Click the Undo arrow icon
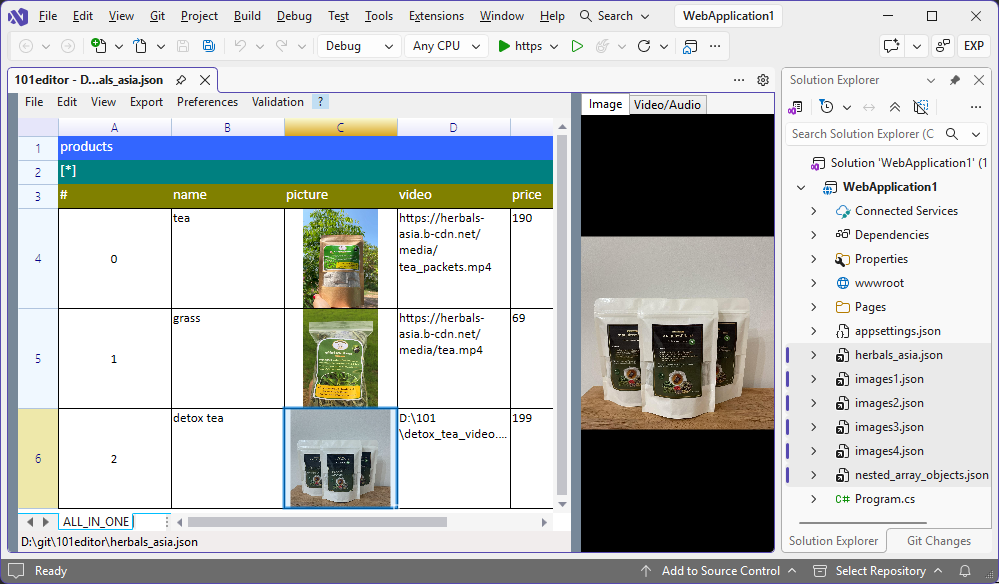The width and height of the screenshot is (999, 584). (x=240, y=46)
